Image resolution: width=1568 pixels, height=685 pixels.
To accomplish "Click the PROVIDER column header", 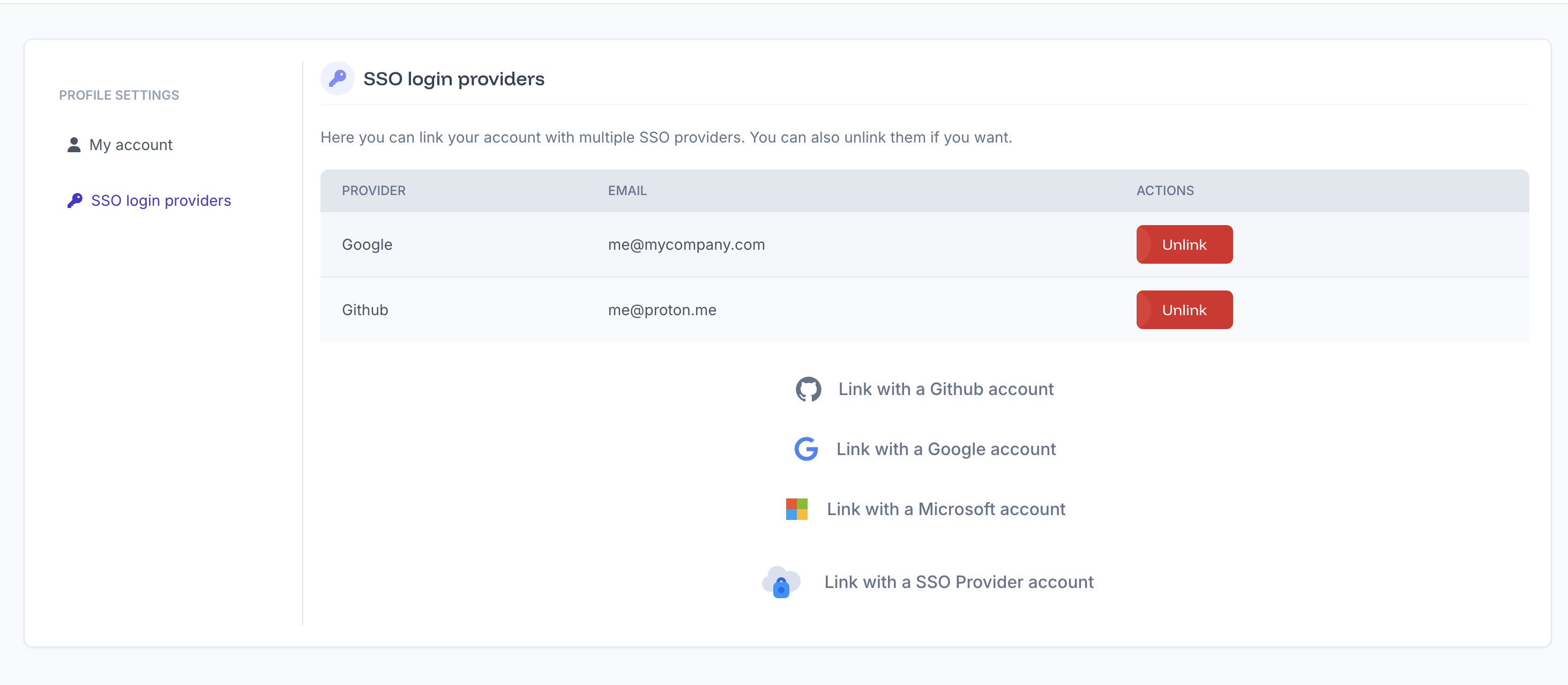I will click(x=373, y=191).
